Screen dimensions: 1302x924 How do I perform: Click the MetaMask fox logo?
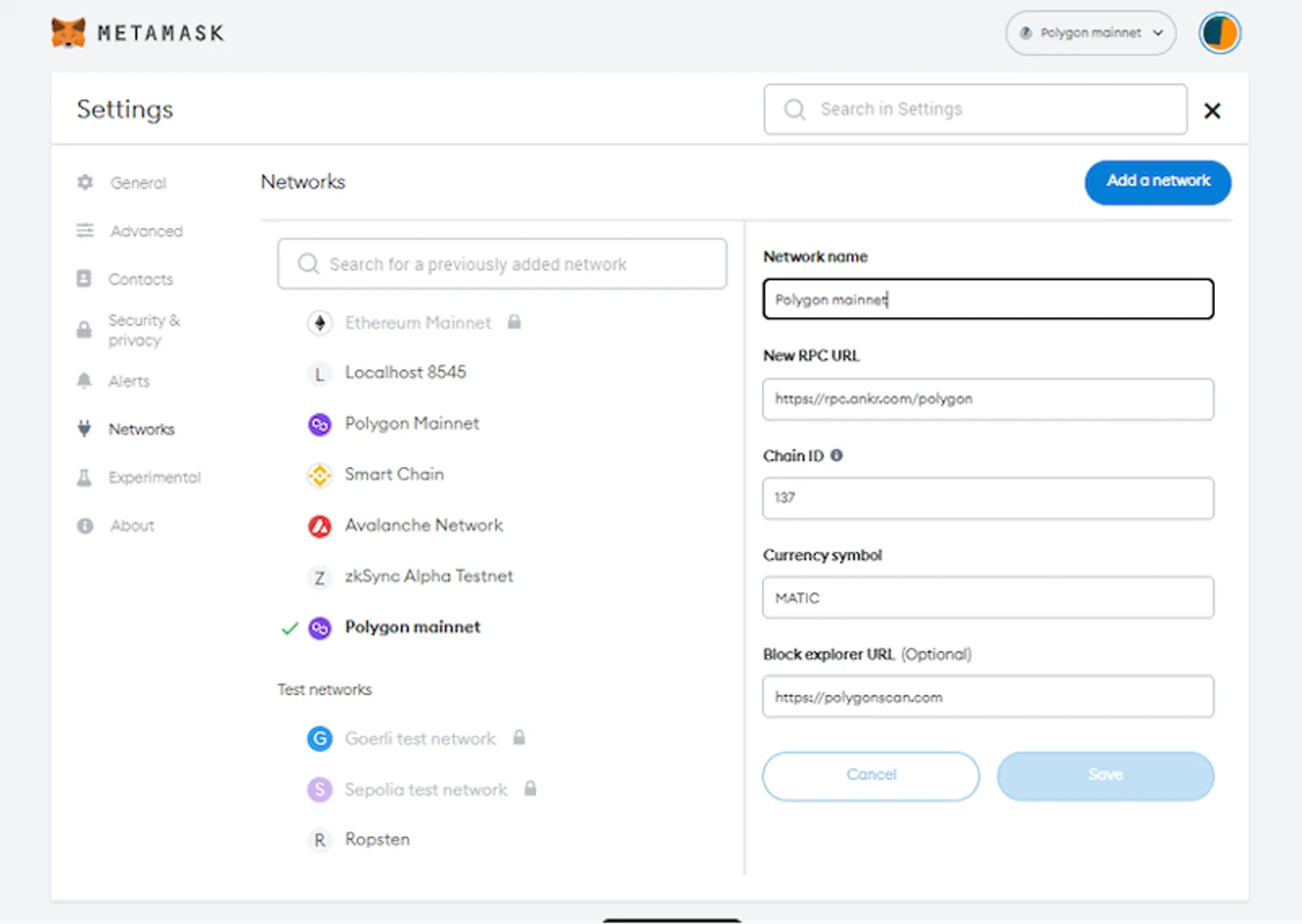[x=68, y=33]
